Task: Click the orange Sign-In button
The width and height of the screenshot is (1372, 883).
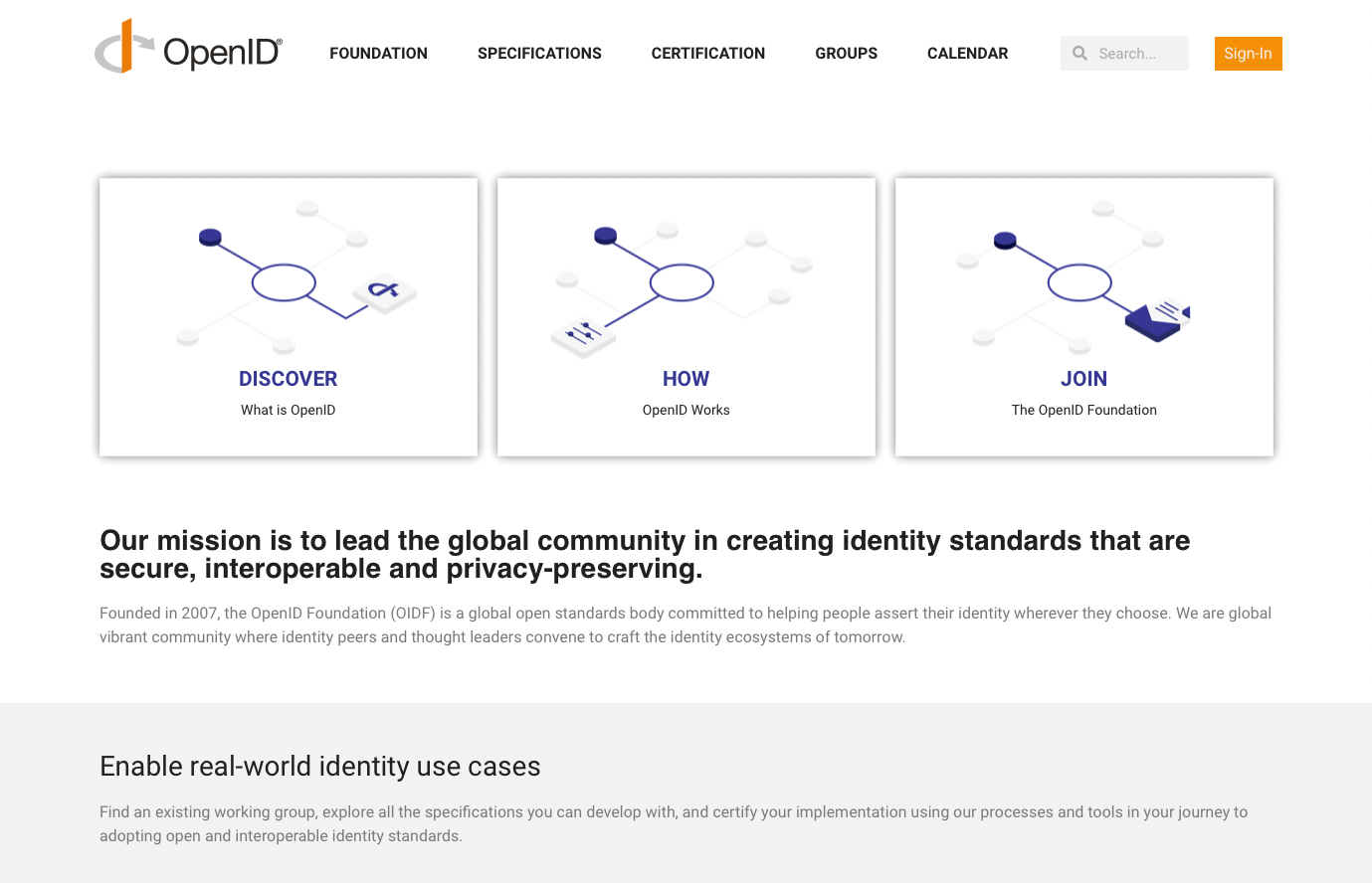Action: (1248, 54)
